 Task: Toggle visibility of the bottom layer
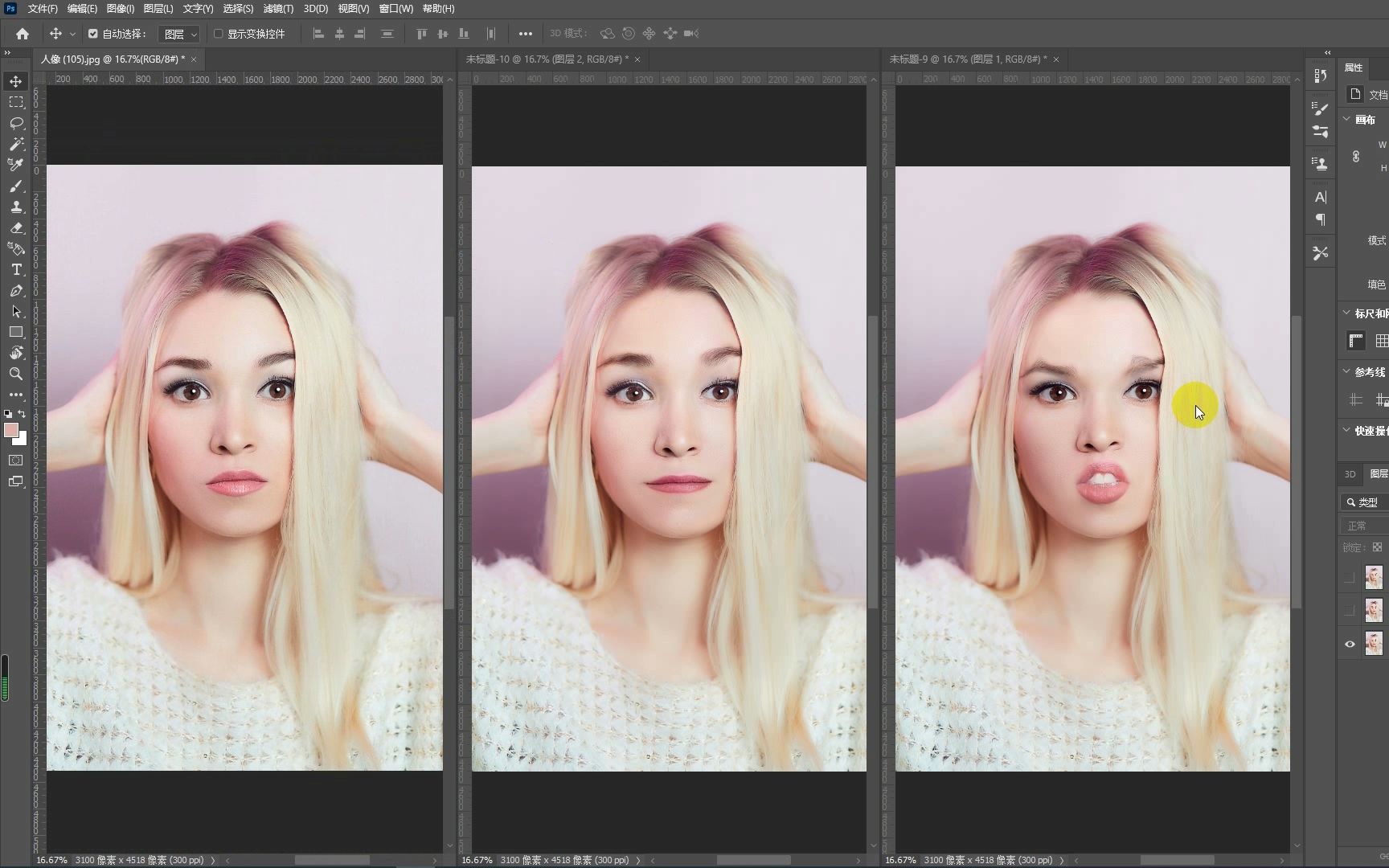point(1350,644)
